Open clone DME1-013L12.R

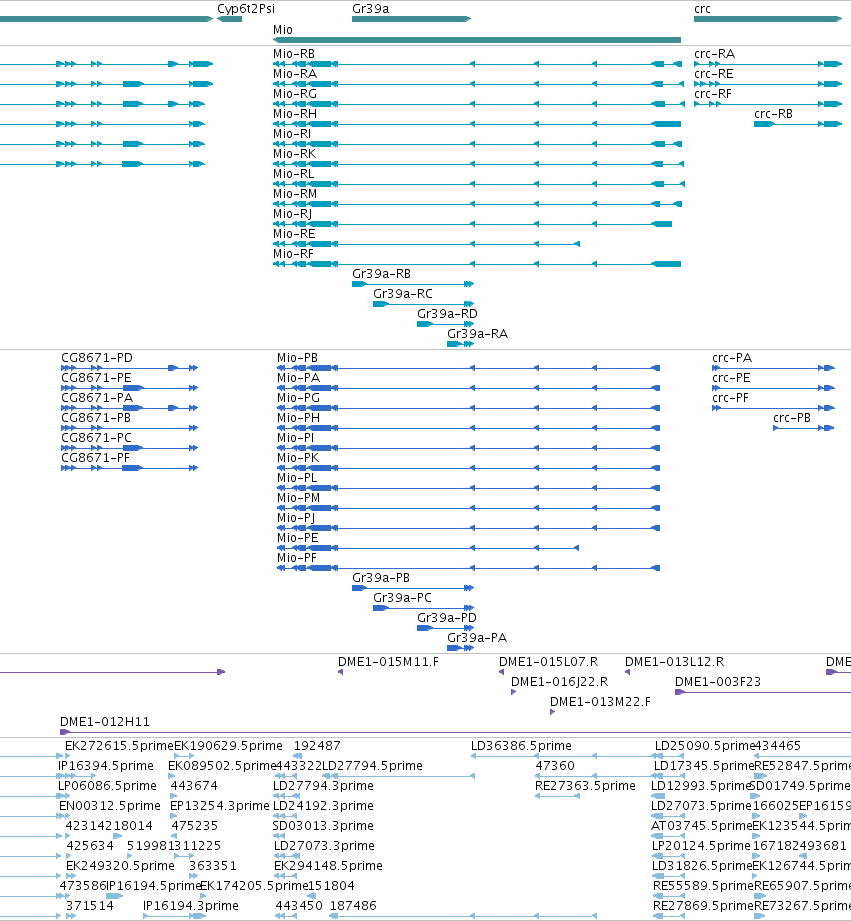click(674, 662)
